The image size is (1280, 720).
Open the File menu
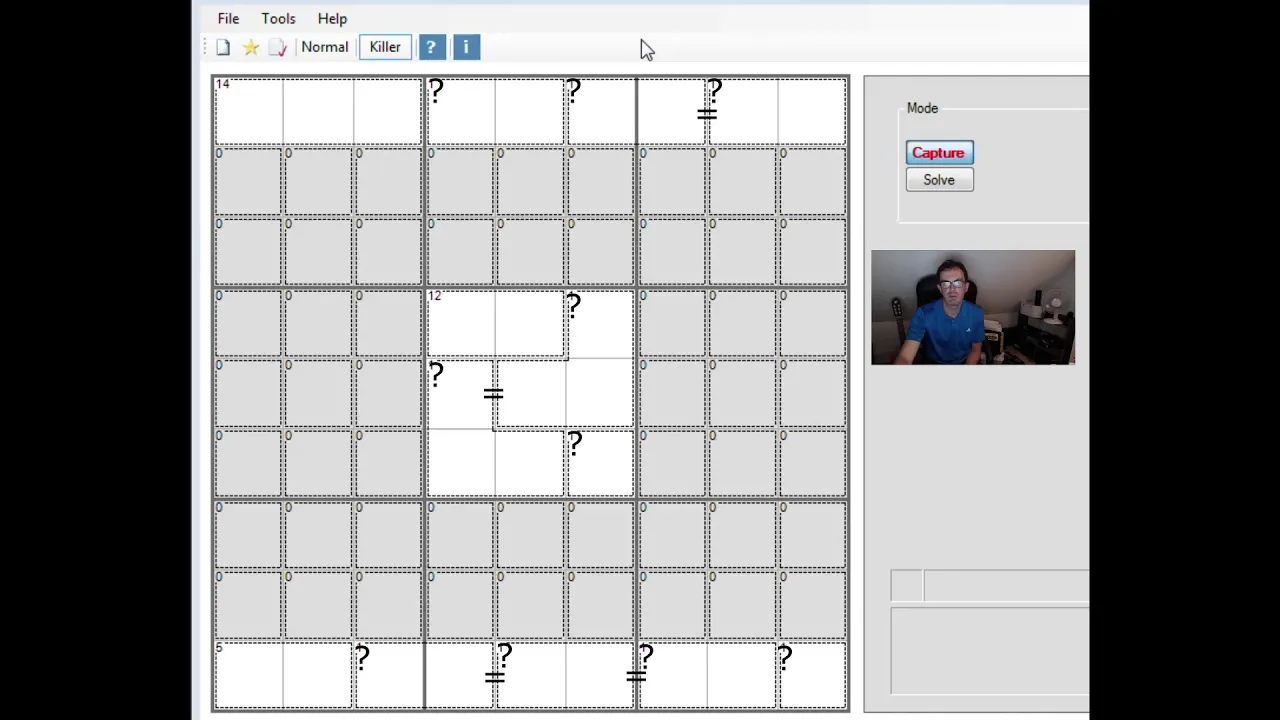pyautogui.click(x=228, y=19)
